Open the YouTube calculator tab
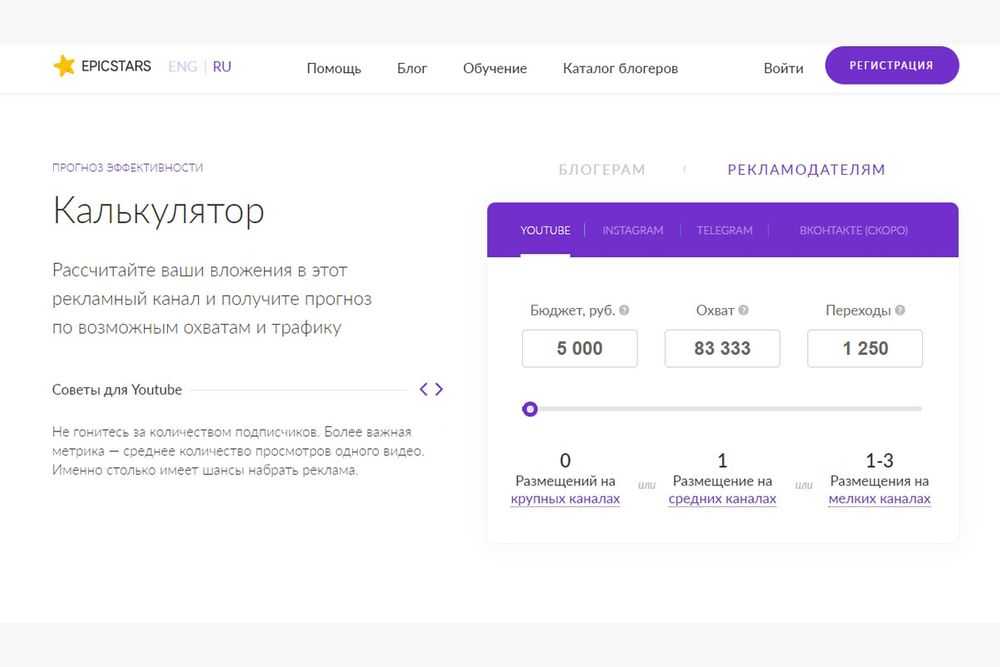 pyautogui.click(x=545, y=230)
